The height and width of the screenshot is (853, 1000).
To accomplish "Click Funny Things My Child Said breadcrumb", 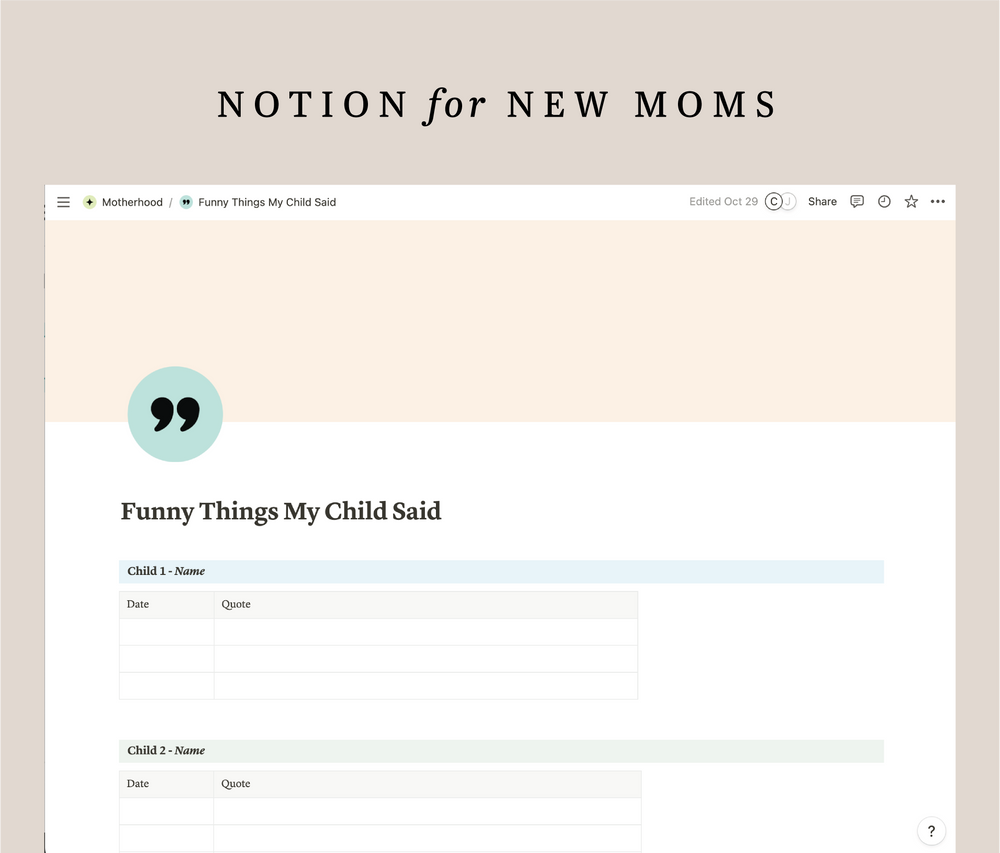I will point(267,202).
